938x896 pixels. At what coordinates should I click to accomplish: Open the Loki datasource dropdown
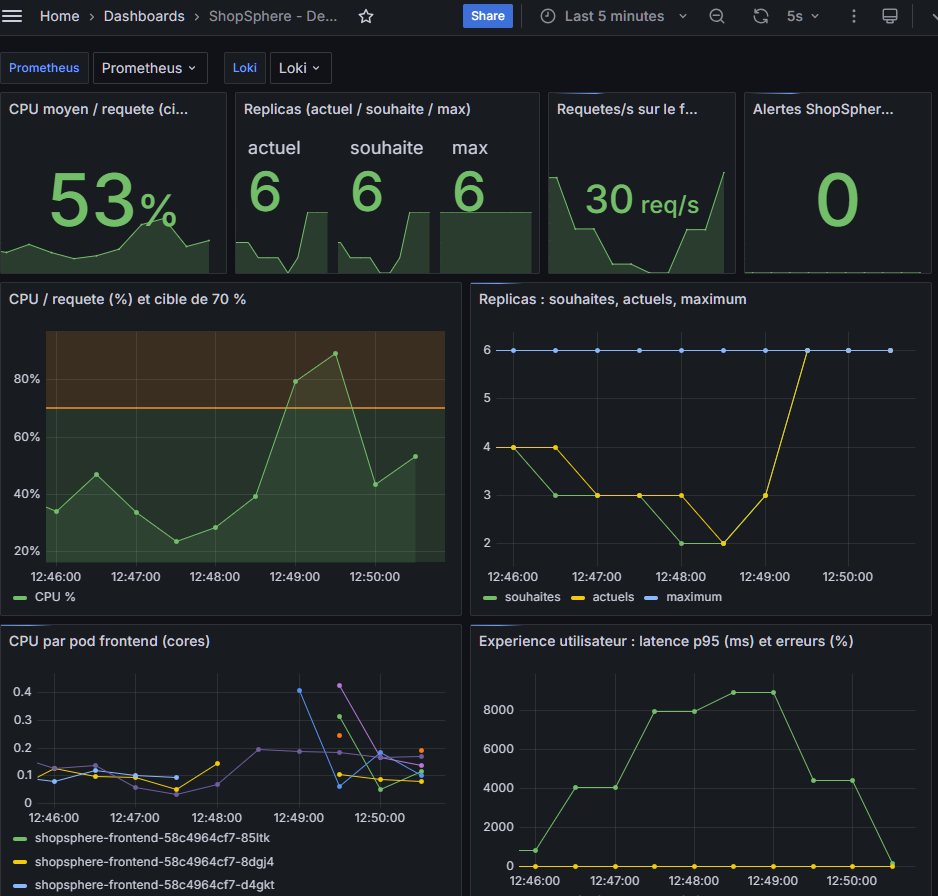click(300, 68)
